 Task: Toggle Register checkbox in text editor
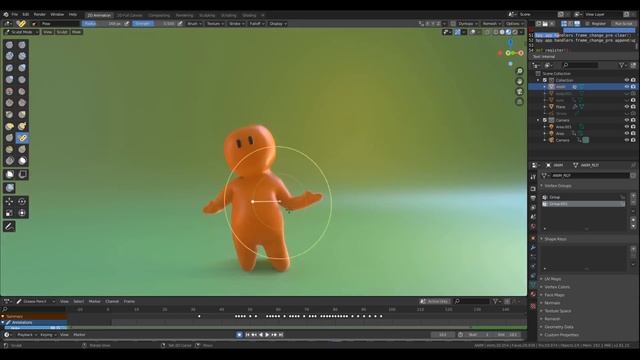(588, 24)
